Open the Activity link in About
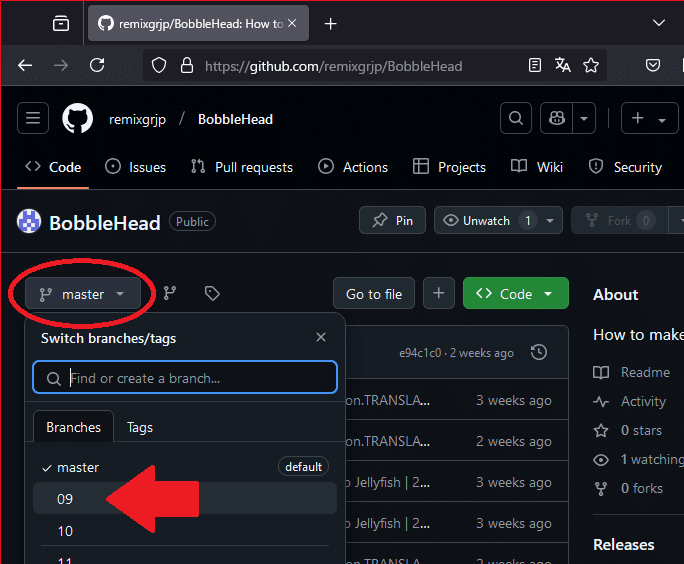The height and width of the screenshot is (564, 684). point(629,401)
